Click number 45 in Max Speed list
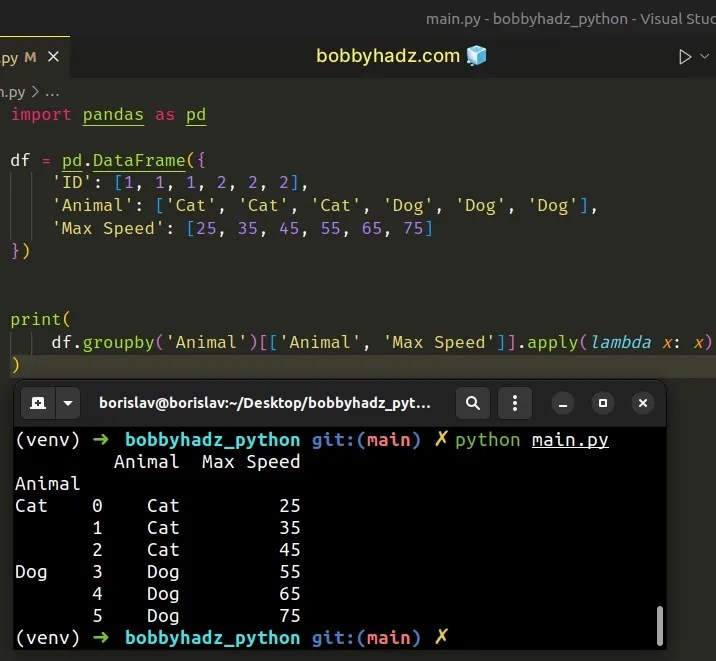The image size is (716, 661). click(x=290, y=228)
